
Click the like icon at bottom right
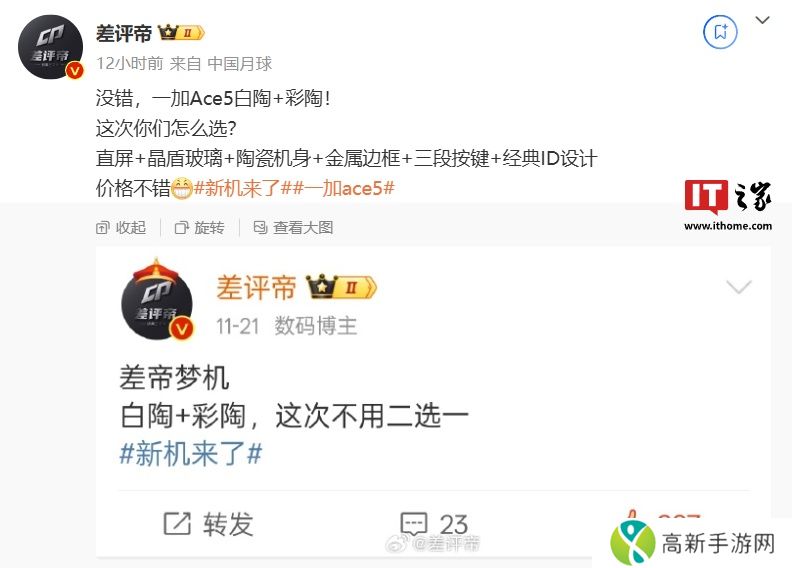click(631, 516)
